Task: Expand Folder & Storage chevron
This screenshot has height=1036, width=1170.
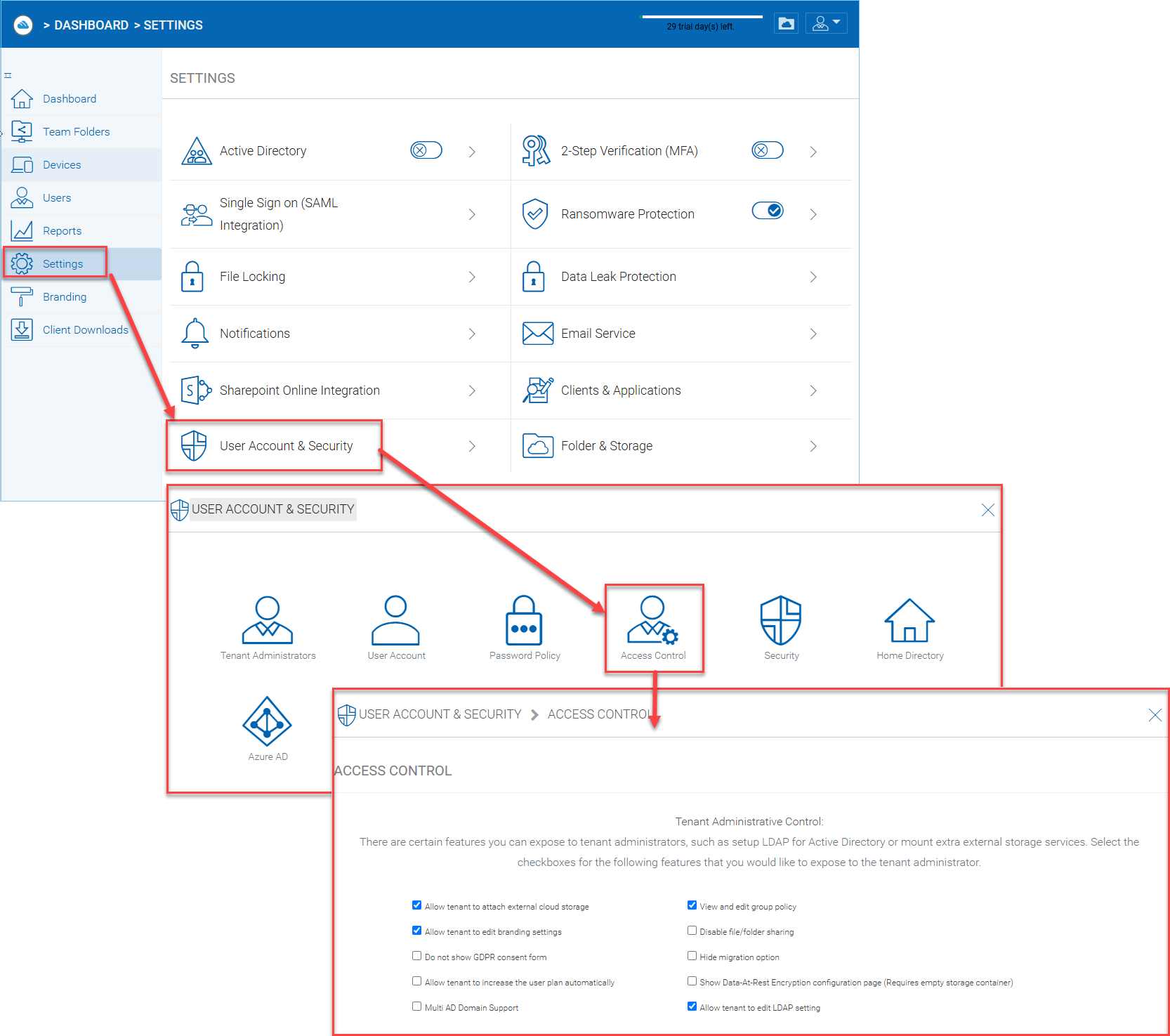Action: pos(813,446)
